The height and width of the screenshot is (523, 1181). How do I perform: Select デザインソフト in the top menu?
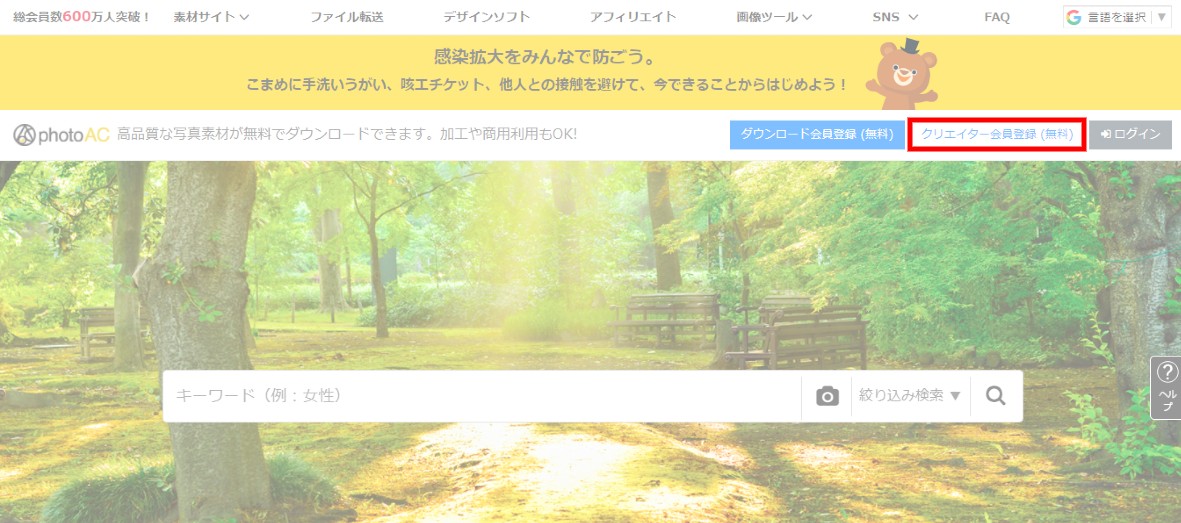click(486, 17)
